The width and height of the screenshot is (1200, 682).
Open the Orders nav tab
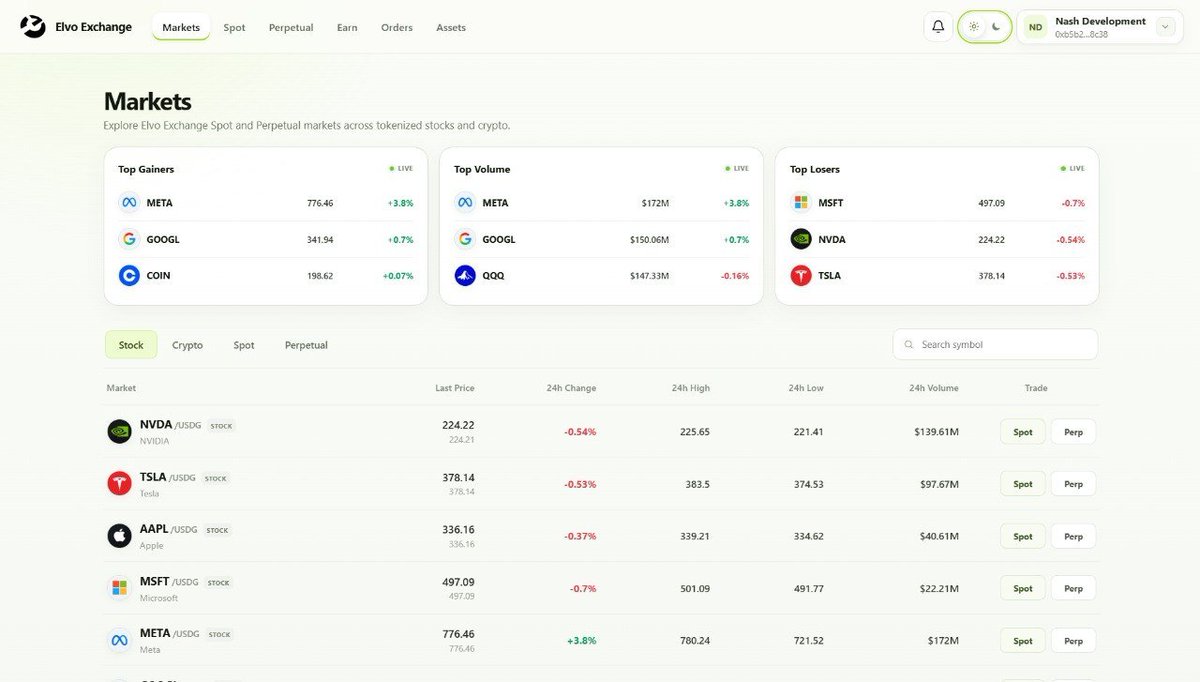pyautogui.click(x=397, y=28)
